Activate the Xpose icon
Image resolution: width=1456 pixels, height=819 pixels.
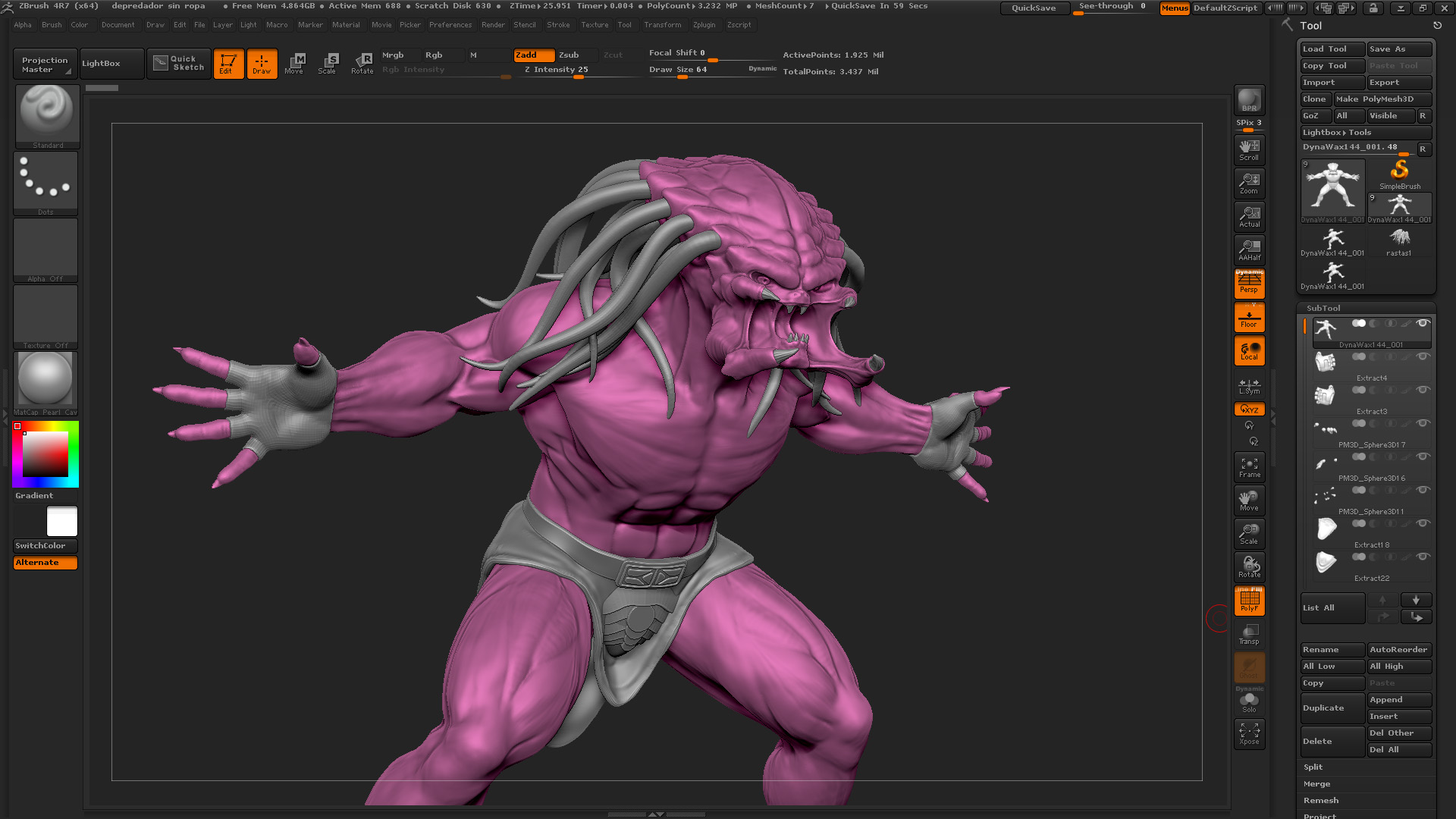[1249, 733]
